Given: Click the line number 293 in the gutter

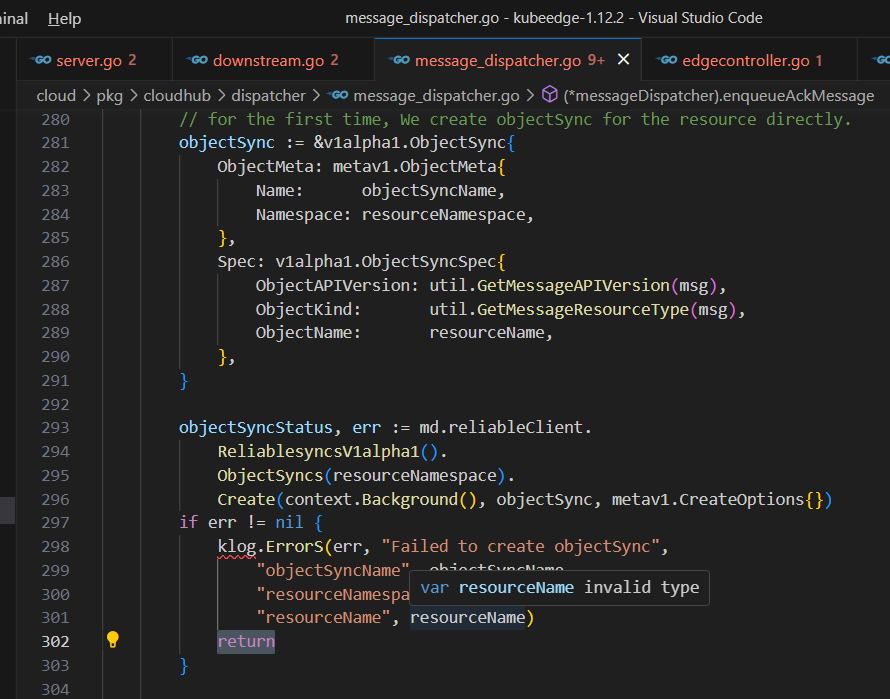Looking at the screenshot, I should tap(55, 427).
